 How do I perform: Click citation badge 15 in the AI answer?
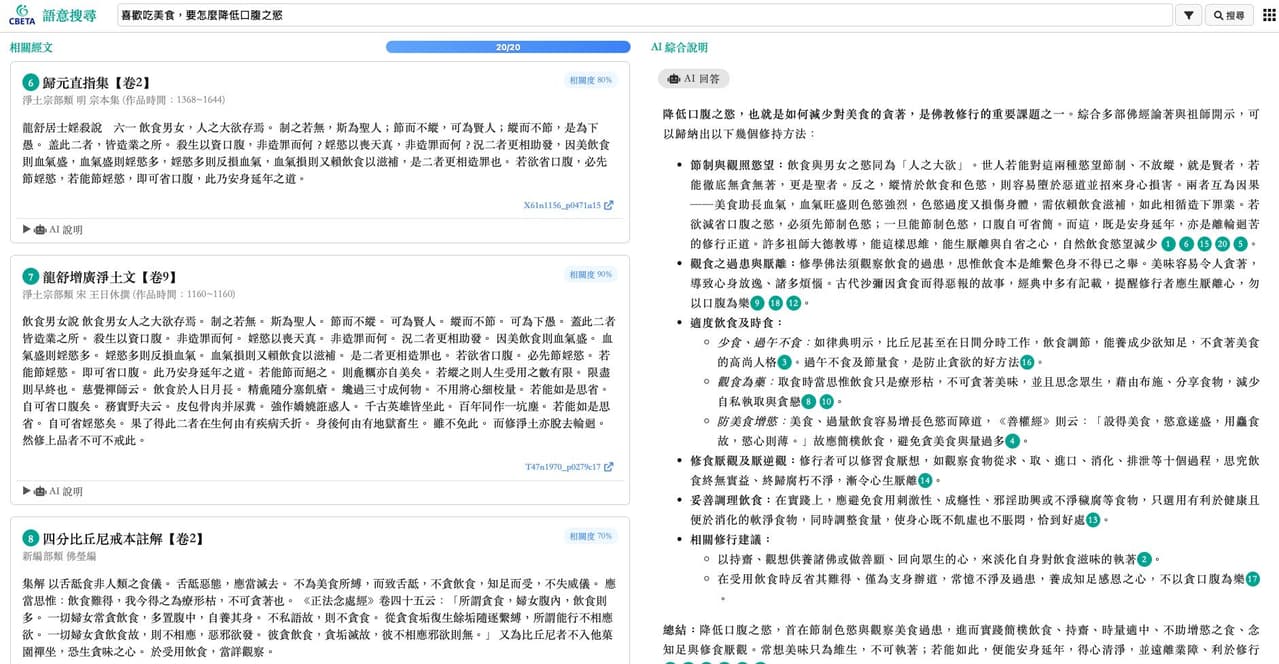1204,243
